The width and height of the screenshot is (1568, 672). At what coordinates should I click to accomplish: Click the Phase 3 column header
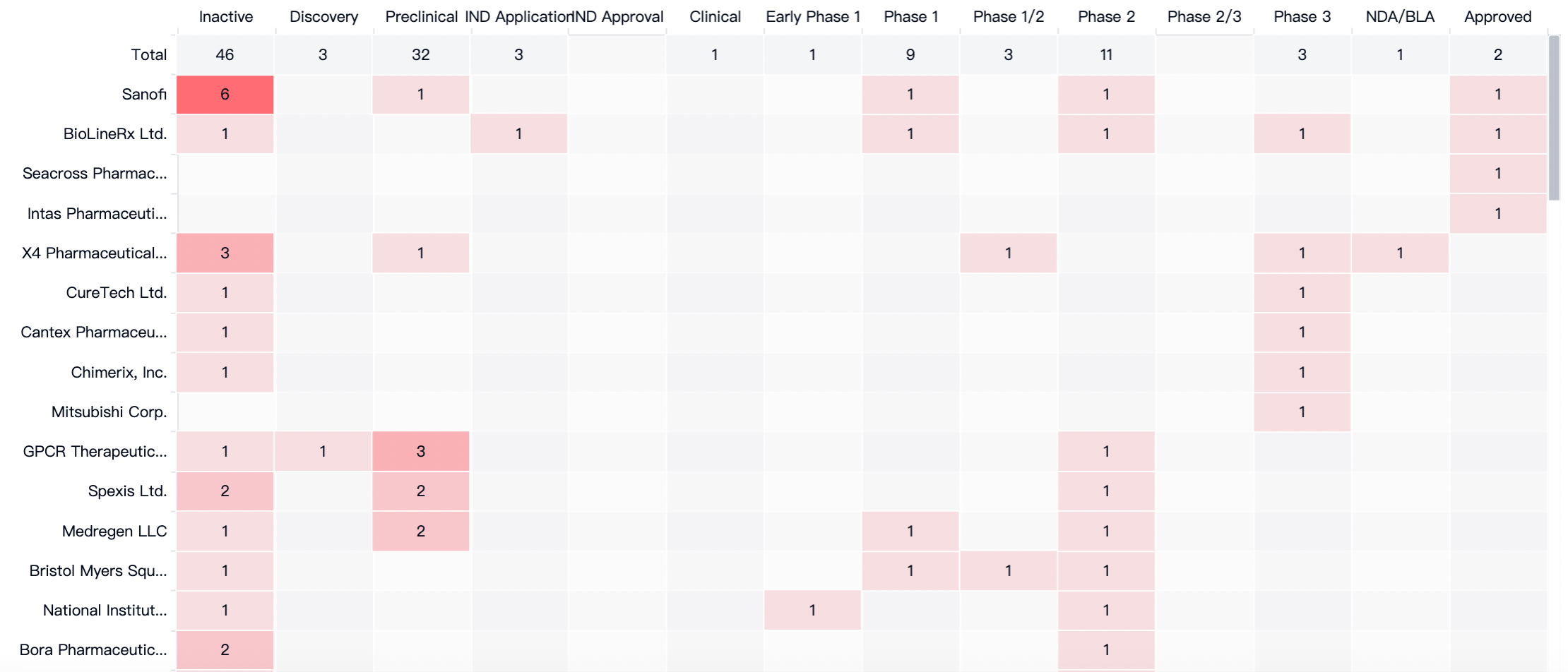(1302, 16)
